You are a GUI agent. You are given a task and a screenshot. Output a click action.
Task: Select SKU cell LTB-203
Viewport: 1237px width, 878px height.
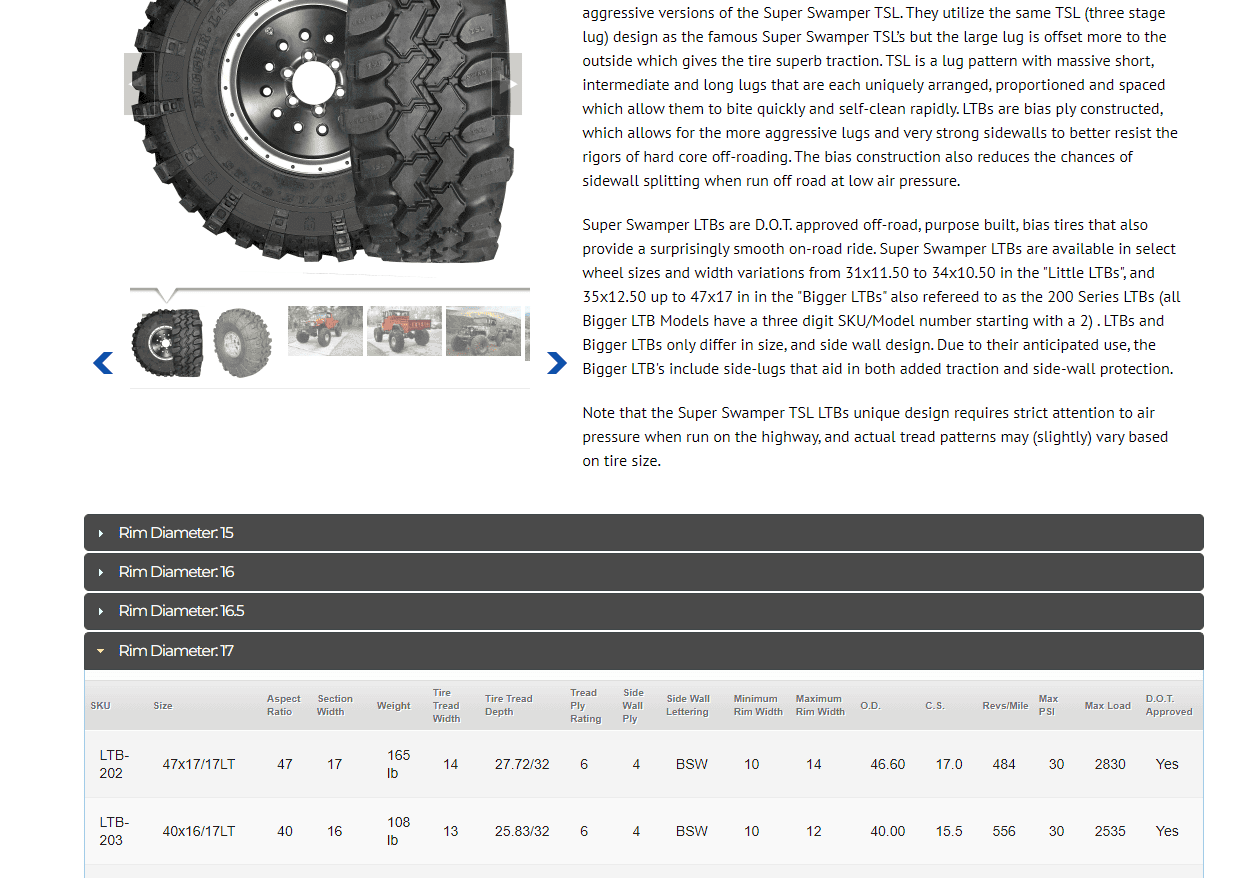point(112,831)
